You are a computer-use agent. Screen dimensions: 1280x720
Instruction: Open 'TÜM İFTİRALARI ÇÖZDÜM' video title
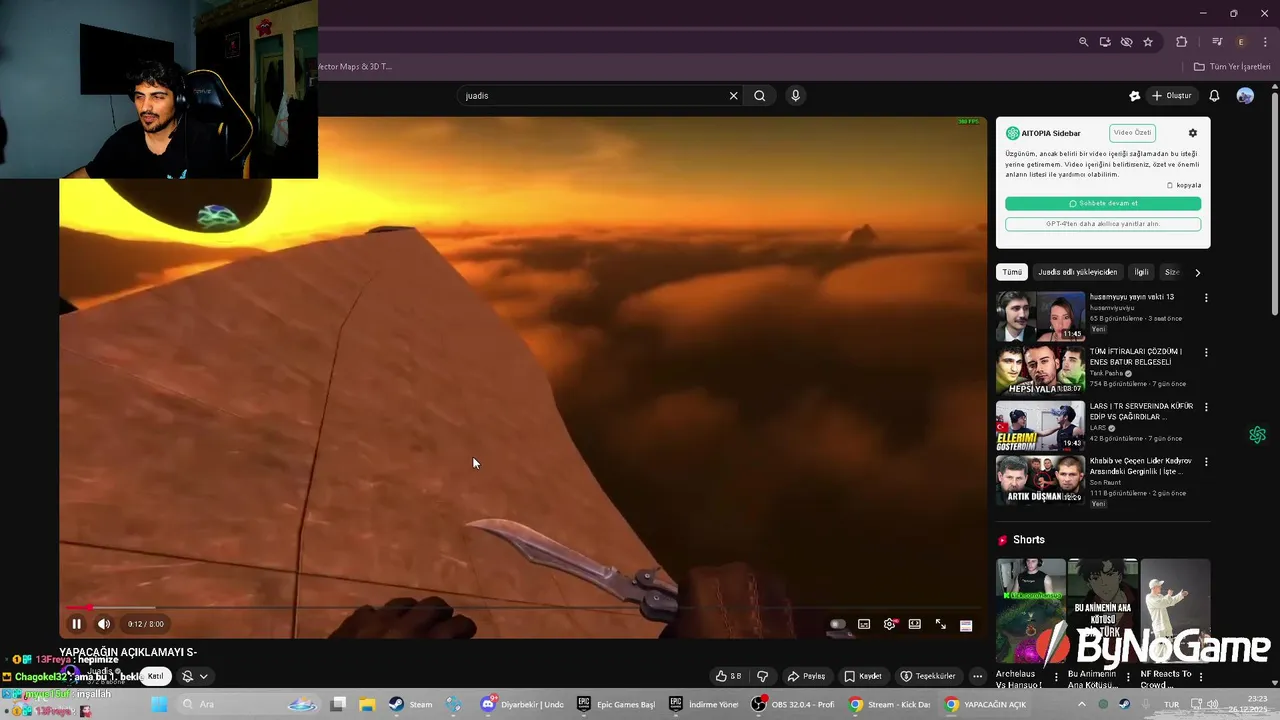coord(1135,357)
